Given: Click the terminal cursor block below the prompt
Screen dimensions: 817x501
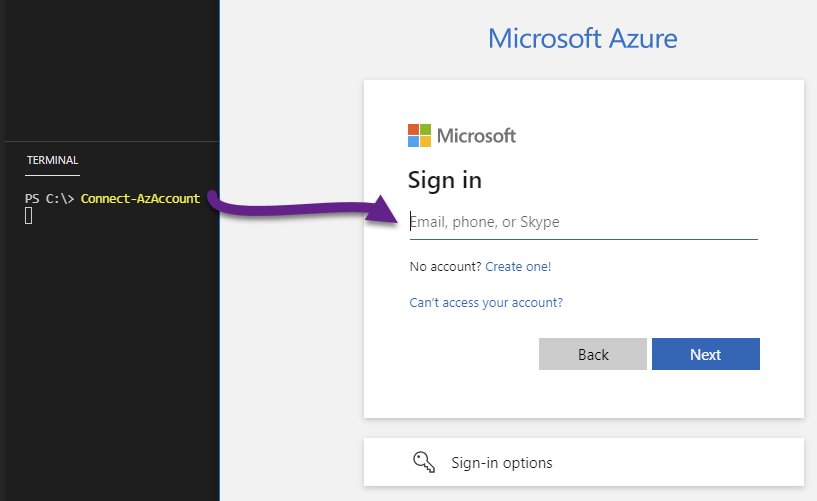Looking at the screenshot, I should (x=29, y=216).
